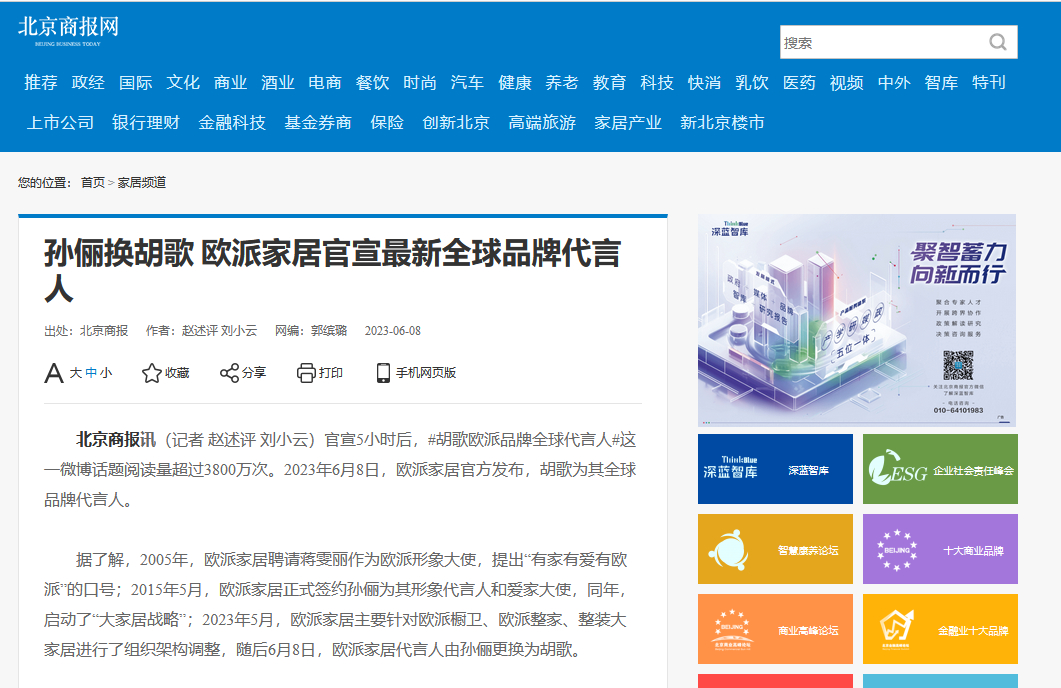
Task: Click the 首页 breadcrumb link
Action: [92, 182]
